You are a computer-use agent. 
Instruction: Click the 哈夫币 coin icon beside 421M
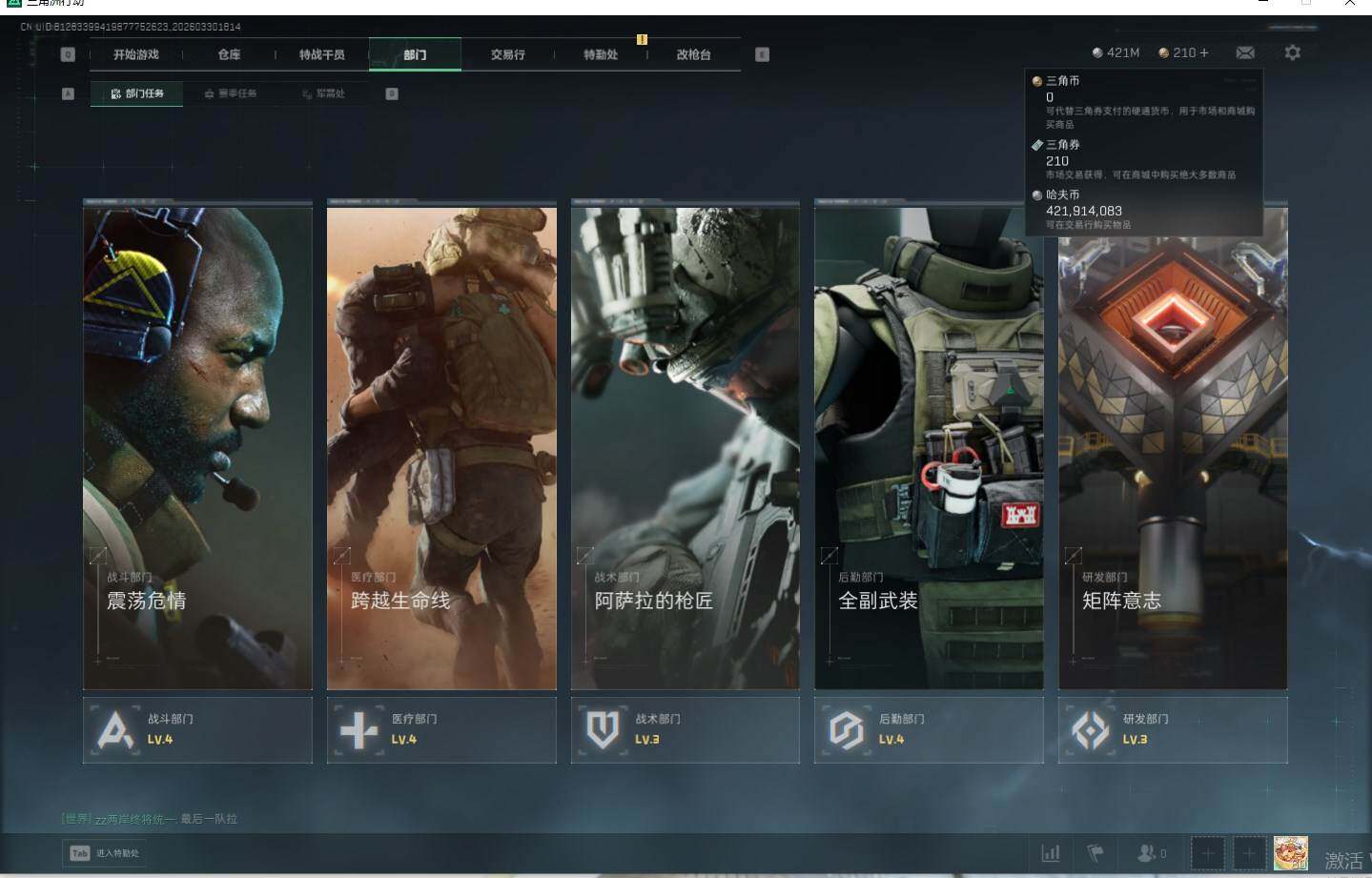pyautogui.click(x=1097, y=52)
